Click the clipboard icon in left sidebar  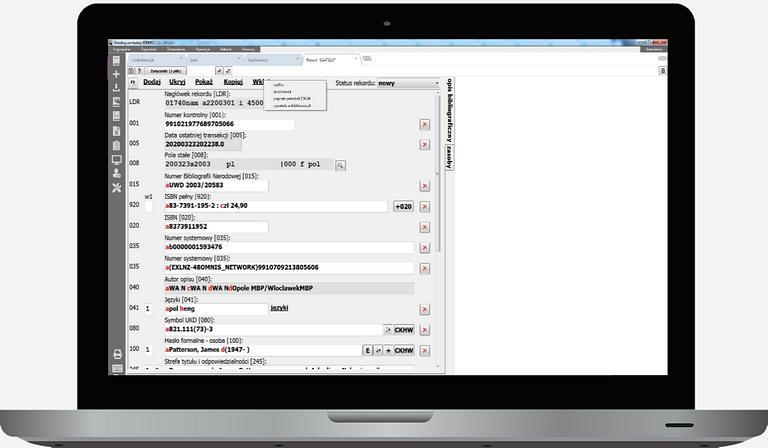tap(117, 145)
